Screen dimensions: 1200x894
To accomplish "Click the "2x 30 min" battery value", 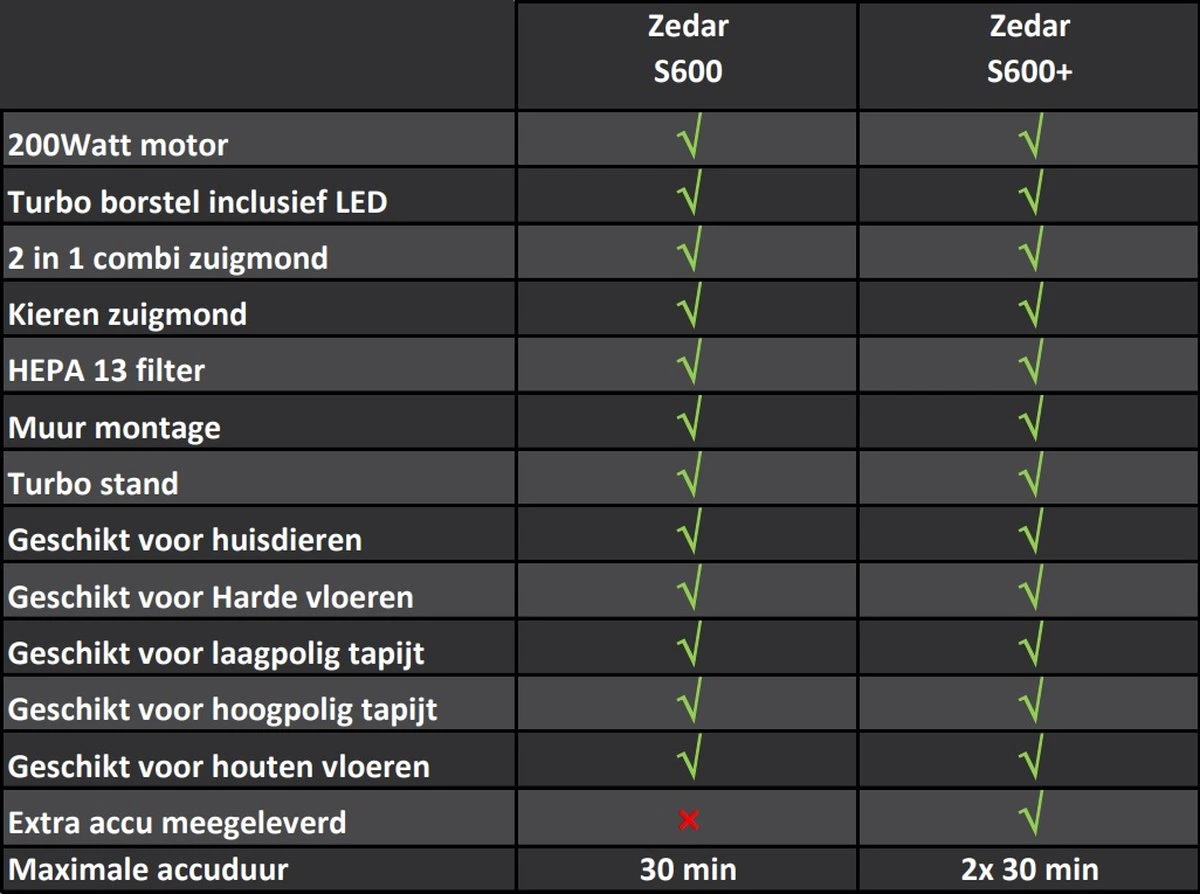I will (1029, 869).
